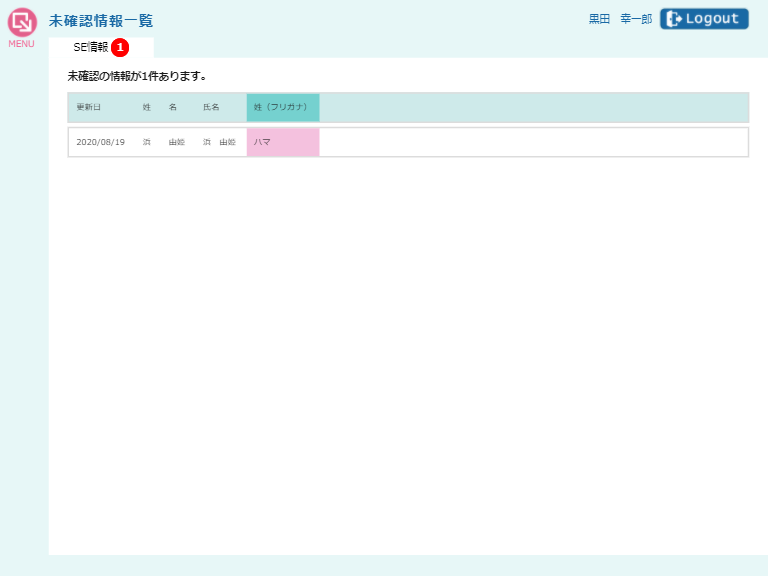Click the 氏名 cell showing 浜 由姫

coord(219,142)
